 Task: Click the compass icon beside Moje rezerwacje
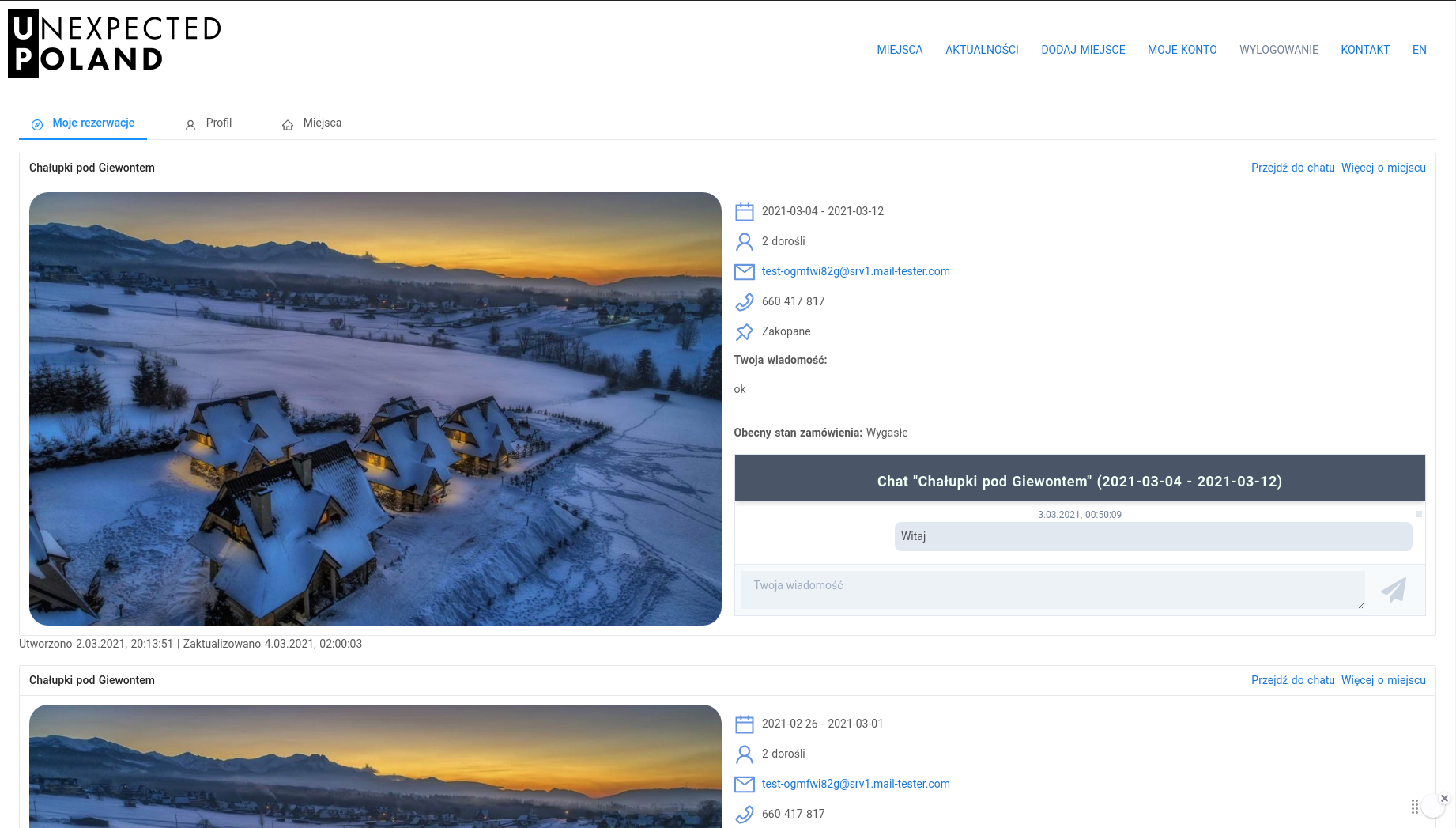(37, 124)
